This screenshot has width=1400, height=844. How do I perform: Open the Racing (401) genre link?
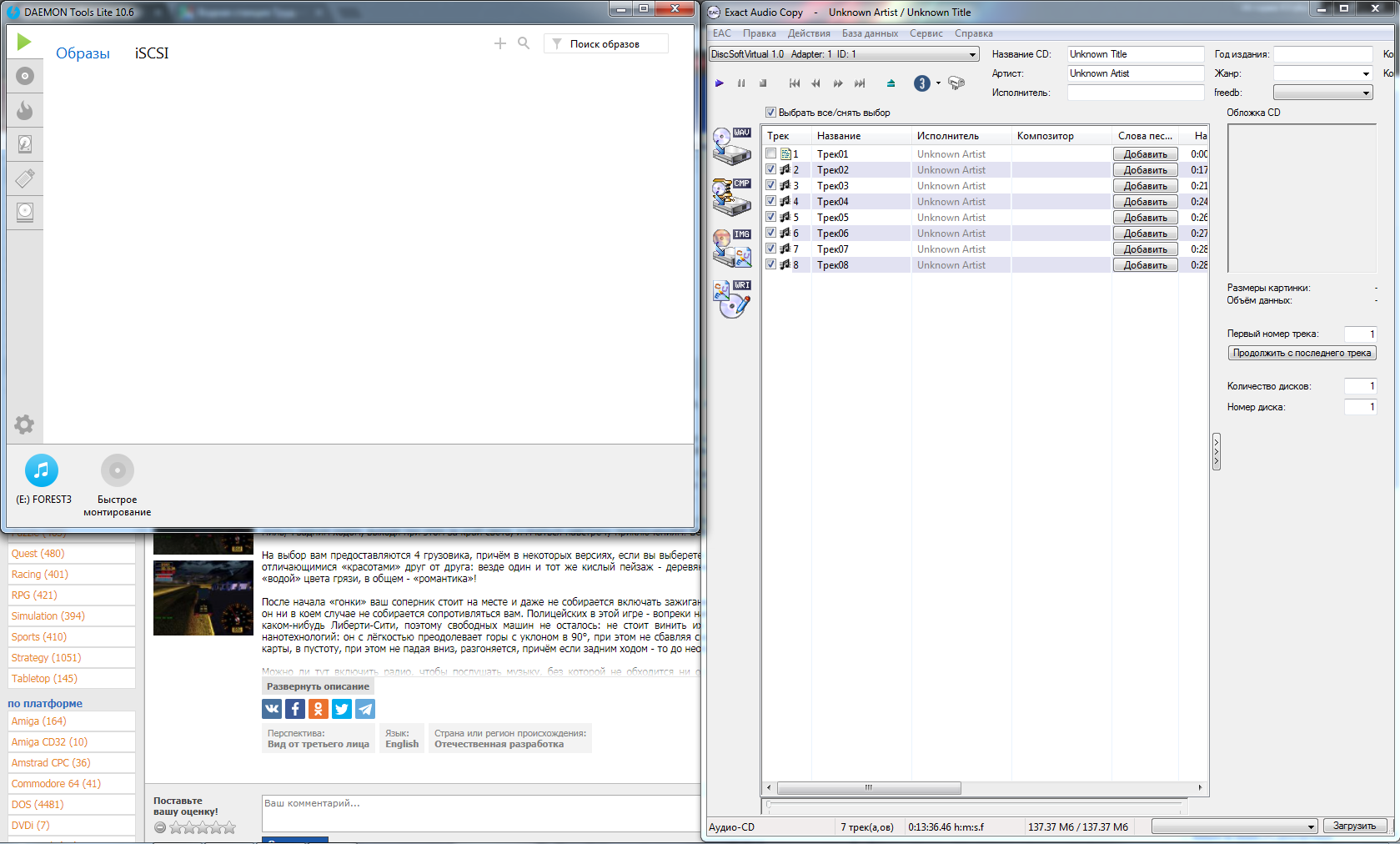(x=40, y=575)
